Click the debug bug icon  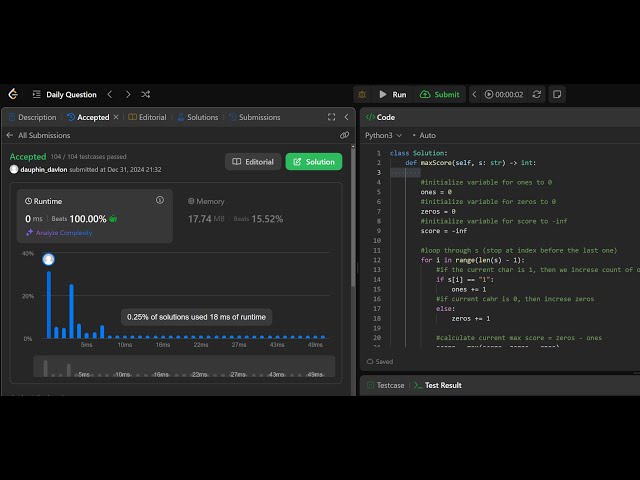[361, 94]
